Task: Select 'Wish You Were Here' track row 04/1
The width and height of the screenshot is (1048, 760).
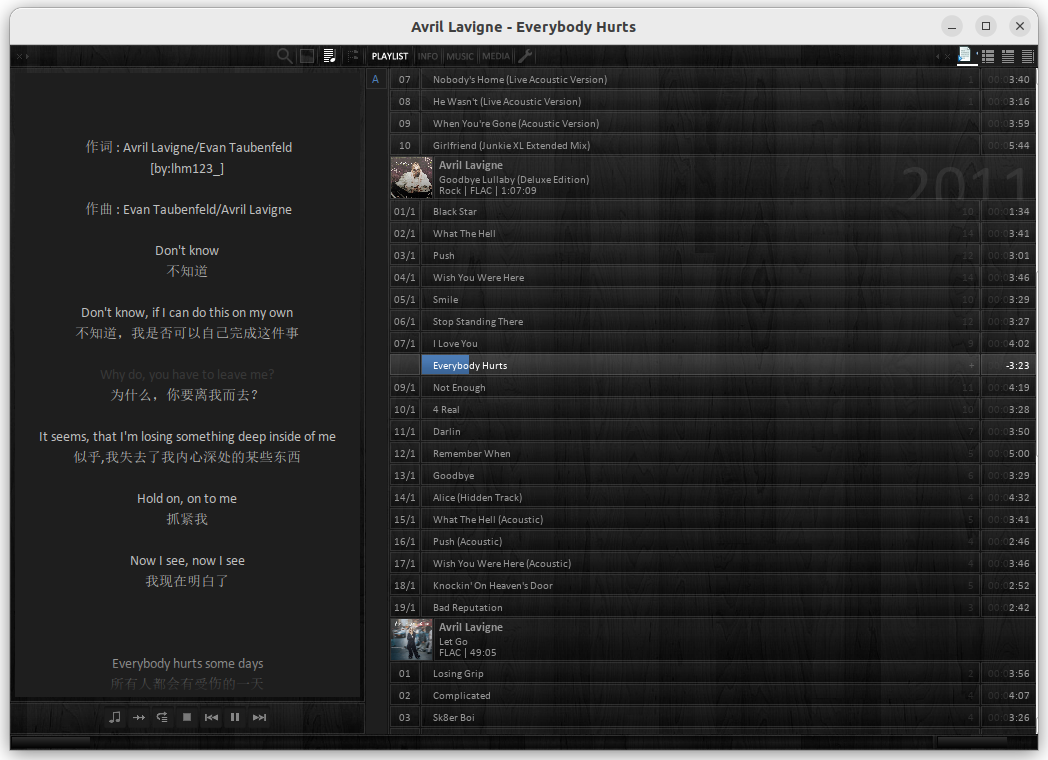Action: tap(712, 277)
